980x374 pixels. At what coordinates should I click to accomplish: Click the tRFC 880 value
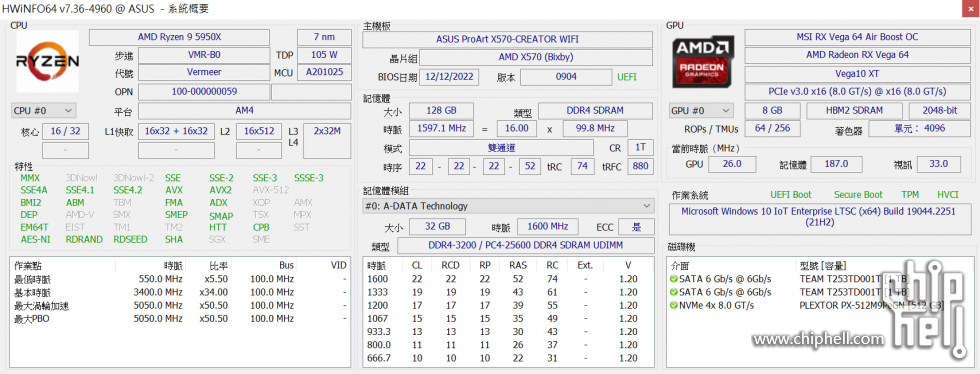[x=640, y=166]
